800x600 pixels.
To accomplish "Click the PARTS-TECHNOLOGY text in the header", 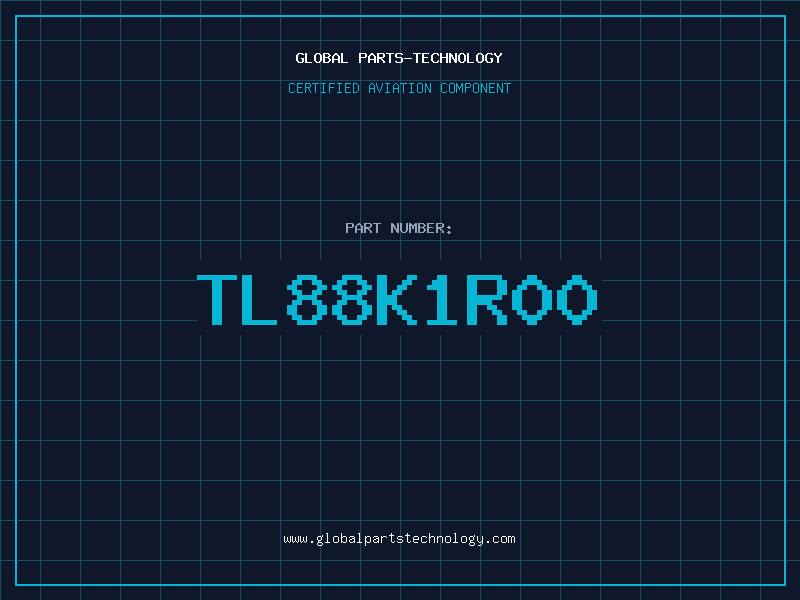I will tap(430, 58).
